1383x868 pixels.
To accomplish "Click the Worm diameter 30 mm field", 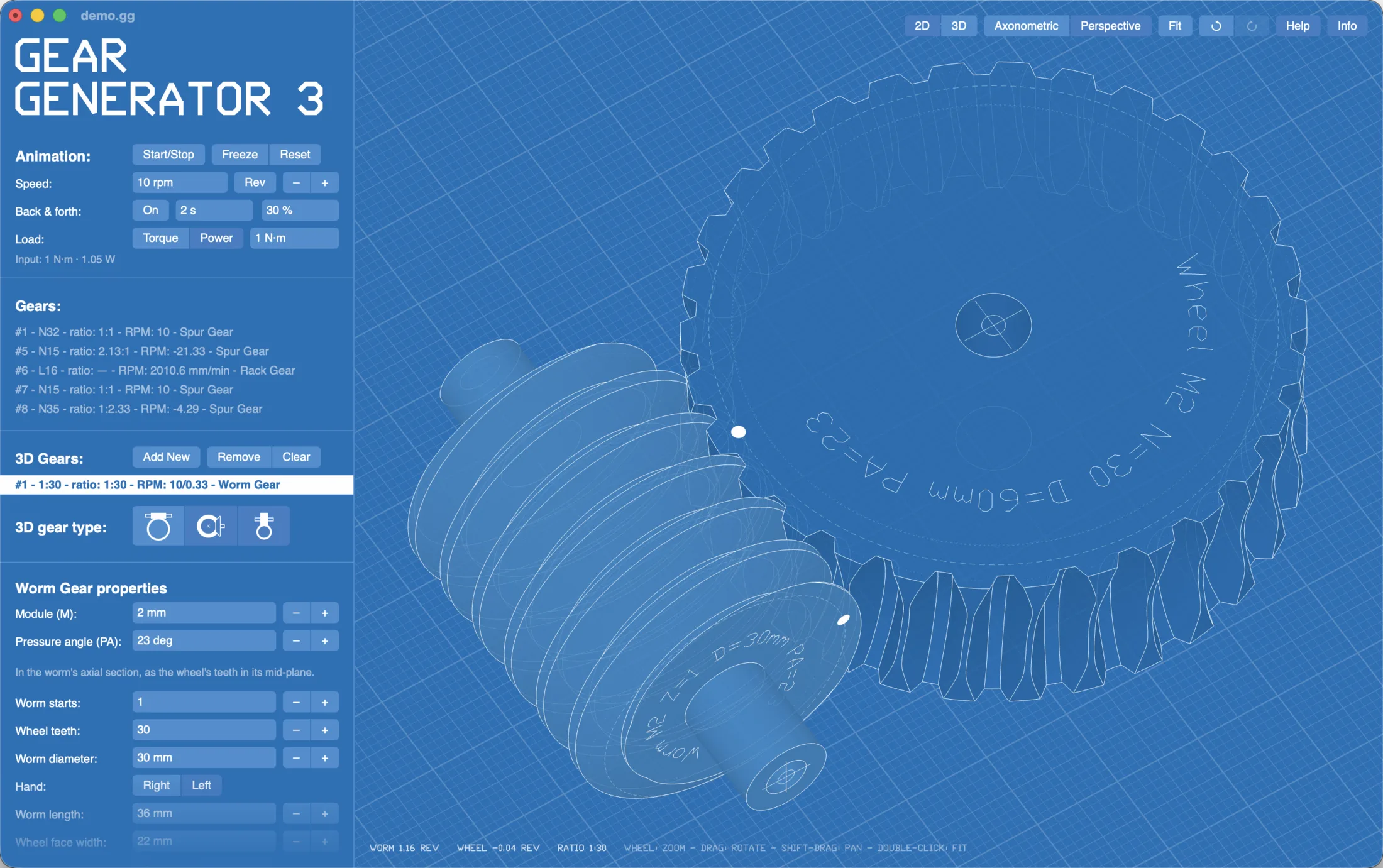I will click(x=204, y=758).
